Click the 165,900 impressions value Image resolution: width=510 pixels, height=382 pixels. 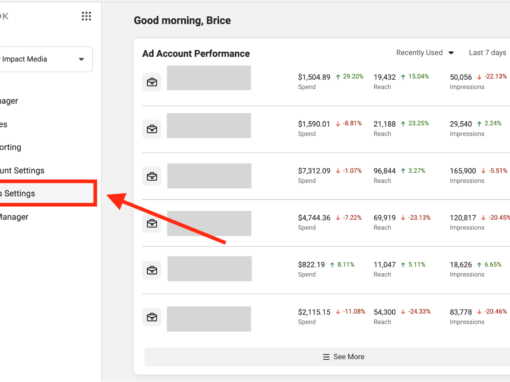click(x=463, y=171)
